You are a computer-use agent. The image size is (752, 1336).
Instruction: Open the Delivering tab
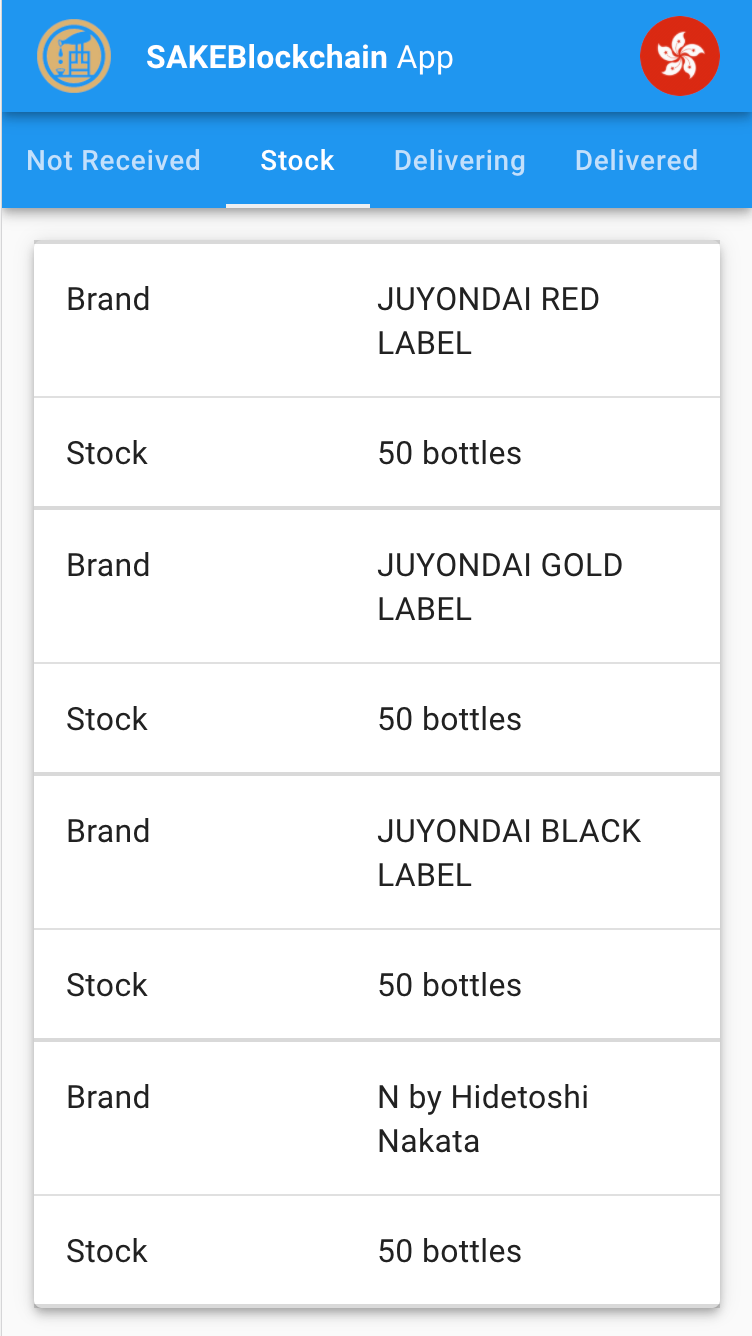tap(460, 160)
